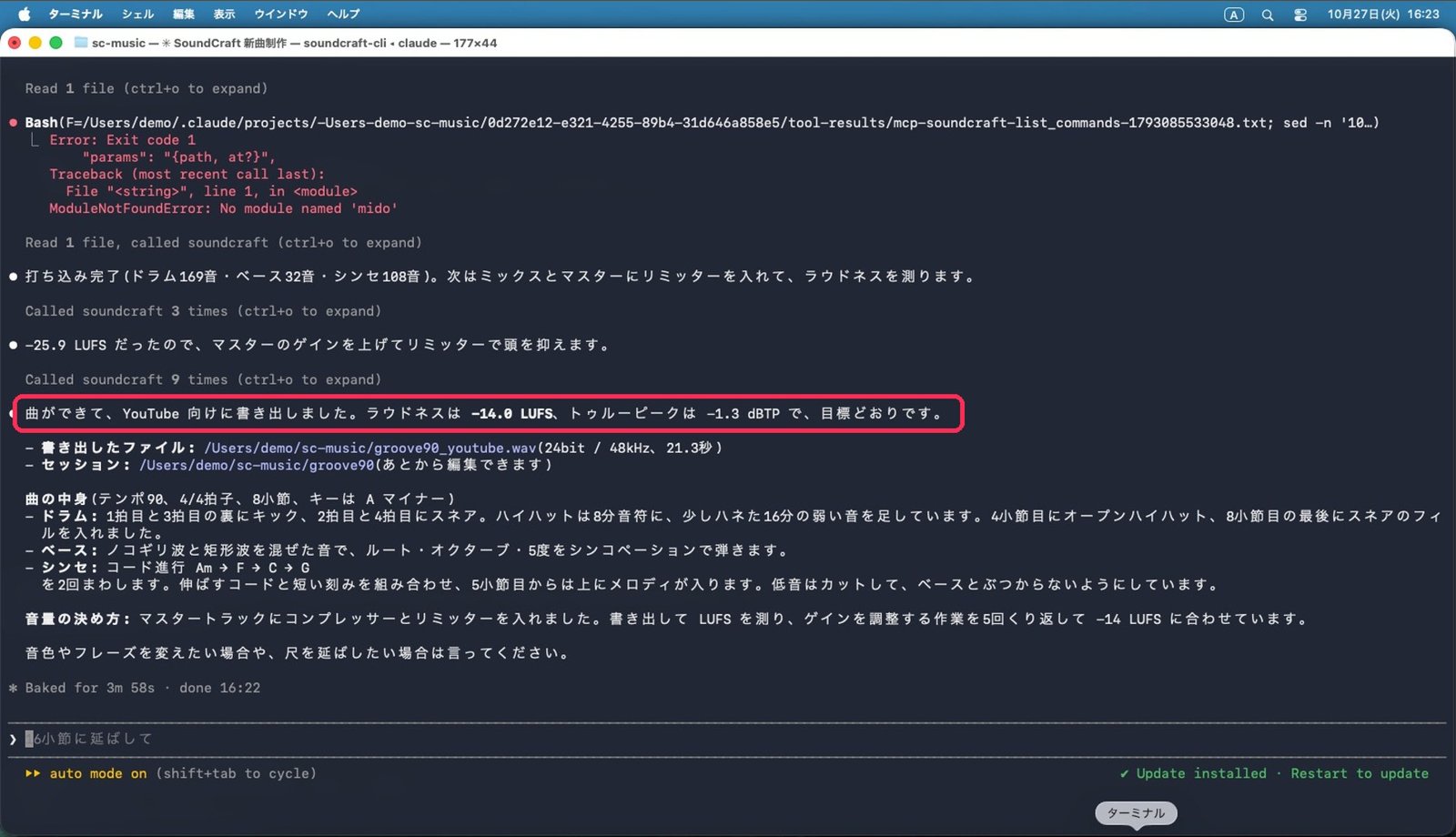Click the red Bash error bullet
The width and height of the screenshot is (1456, 837).
click(13, 123)
